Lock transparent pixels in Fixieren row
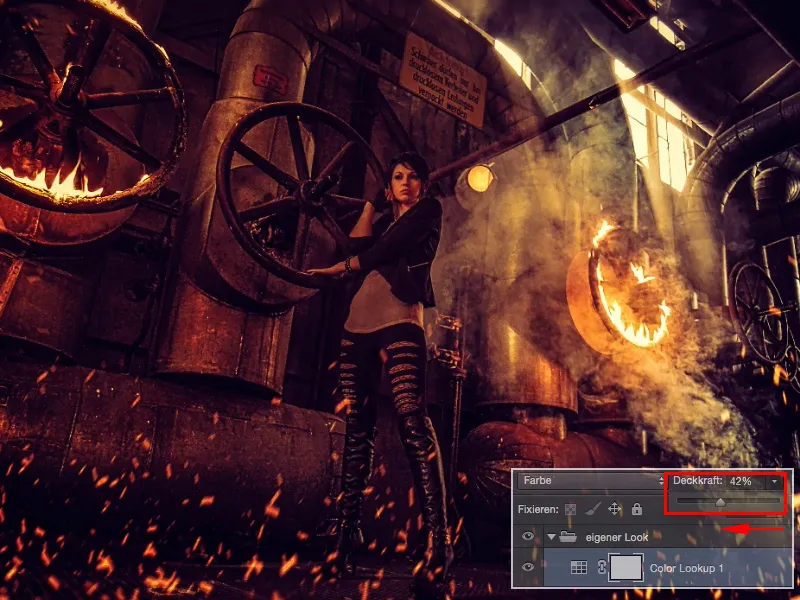Image resolution: width=800 pixels, height=600 pixels. [x=570, y=509]
